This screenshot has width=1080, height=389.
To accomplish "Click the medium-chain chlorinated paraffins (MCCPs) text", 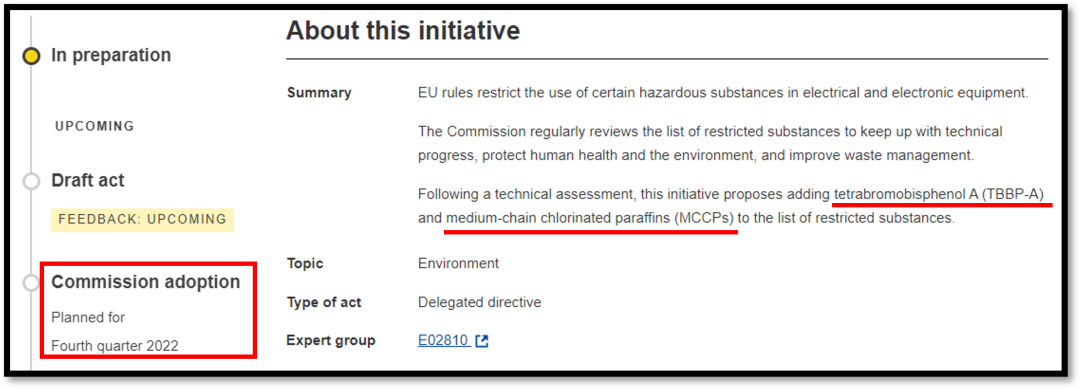I will click(590, 220).
